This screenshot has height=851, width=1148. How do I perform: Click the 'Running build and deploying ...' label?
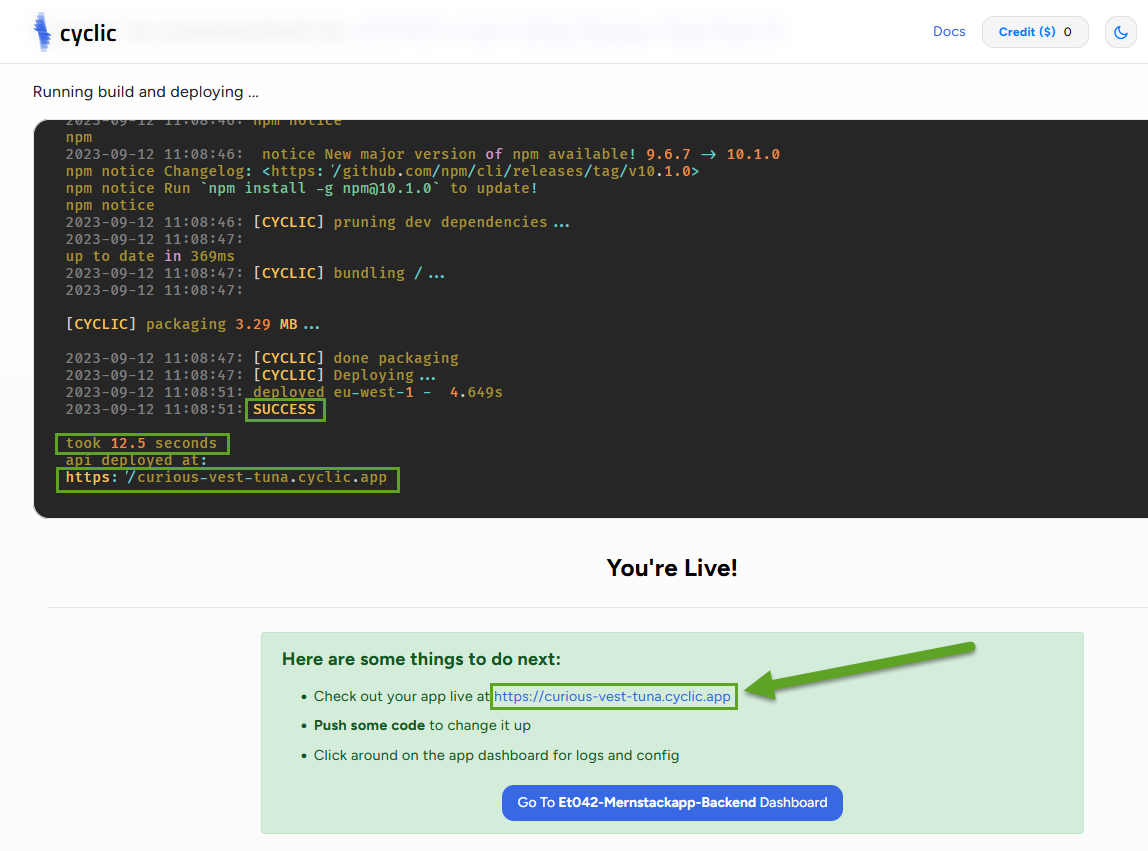(x=146, y=92)
